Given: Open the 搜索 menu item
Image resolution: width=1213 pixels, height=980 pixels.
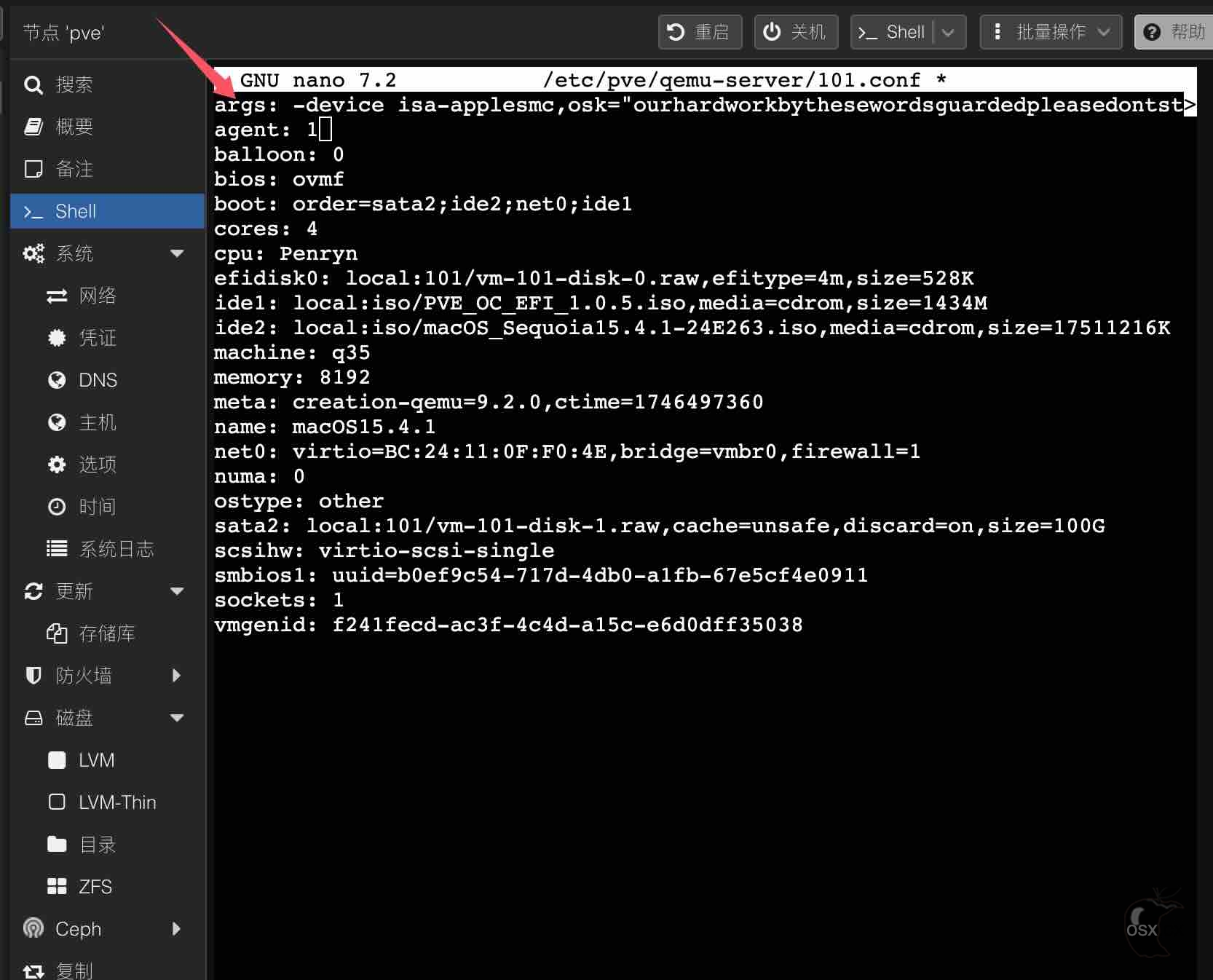Looking at the screenshot, I should point(107,85).
